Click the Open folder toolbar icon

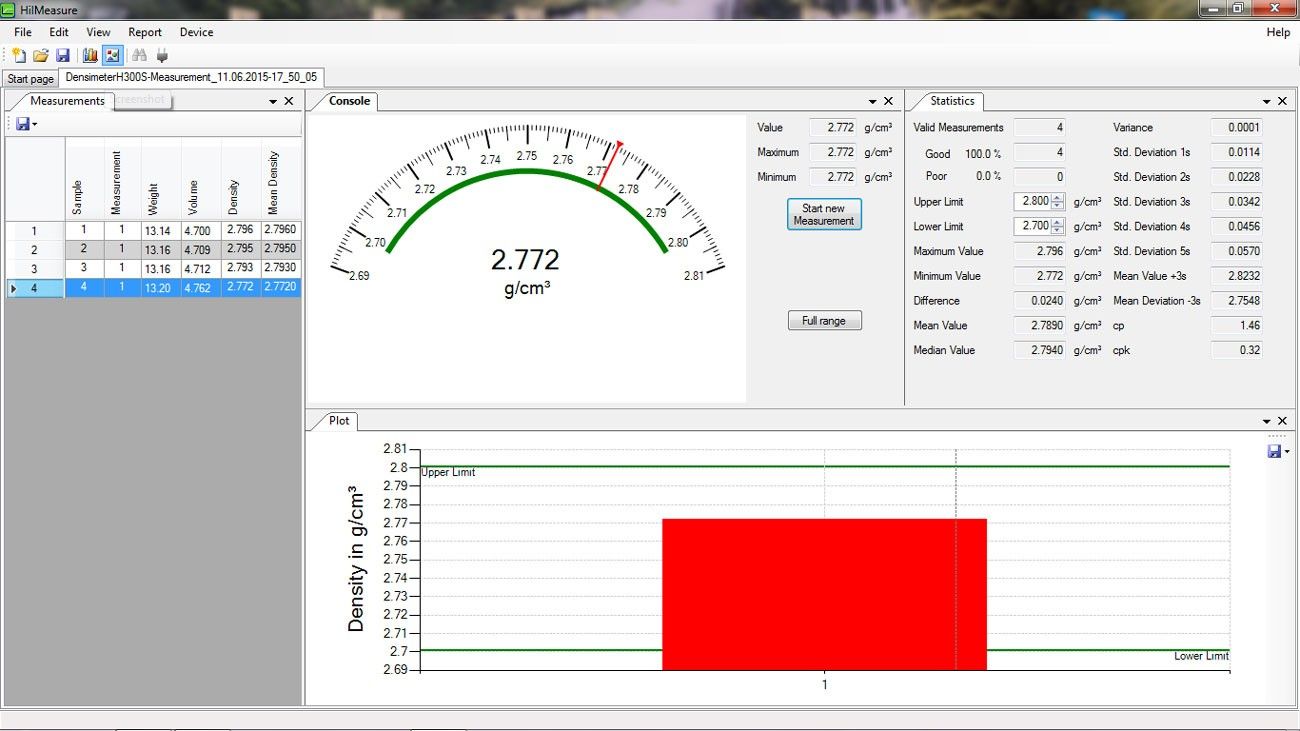point(41,56)
